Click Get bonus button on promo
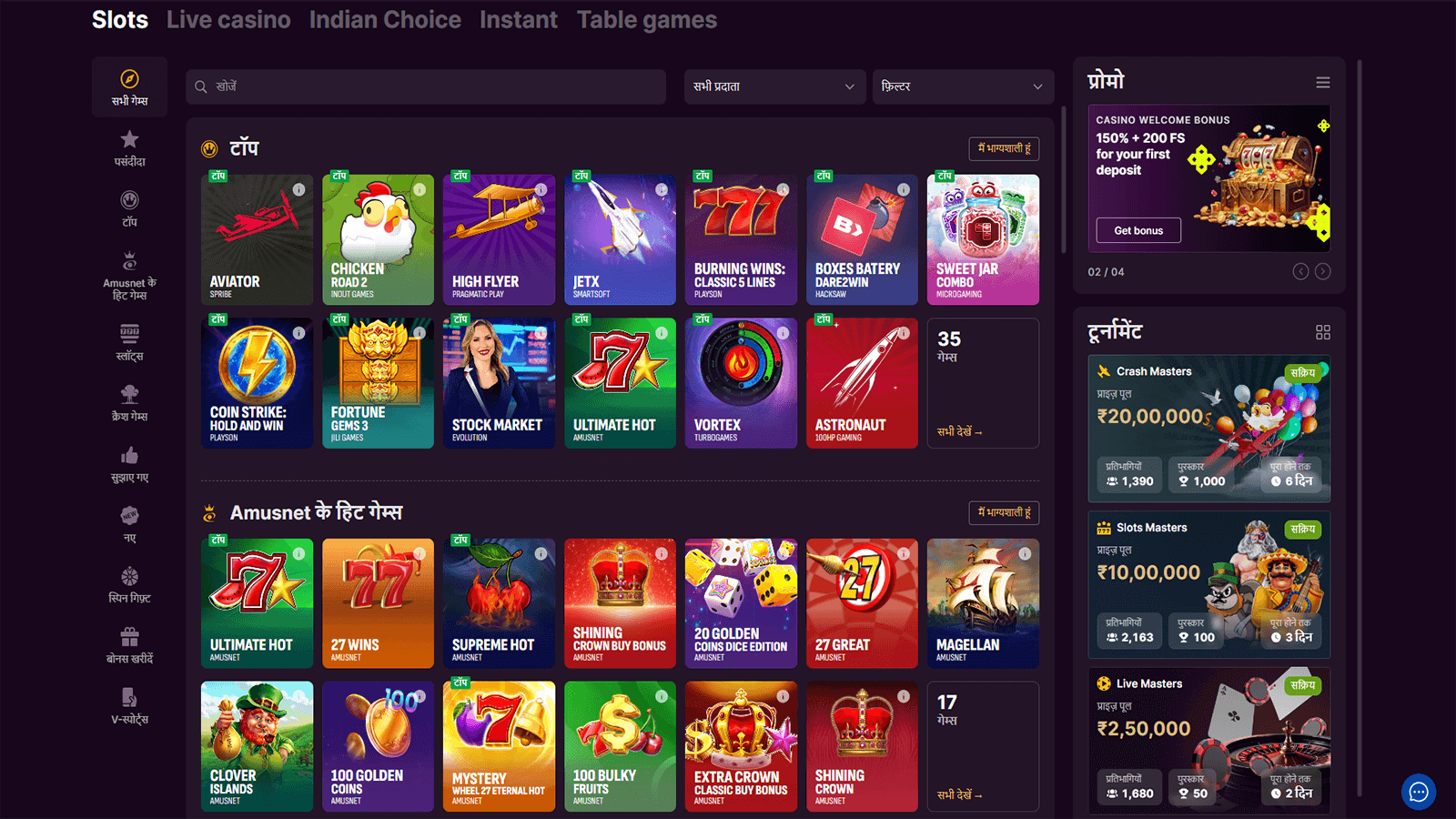This screenshot has height=819, width=1456. (x=1138, y=230)
